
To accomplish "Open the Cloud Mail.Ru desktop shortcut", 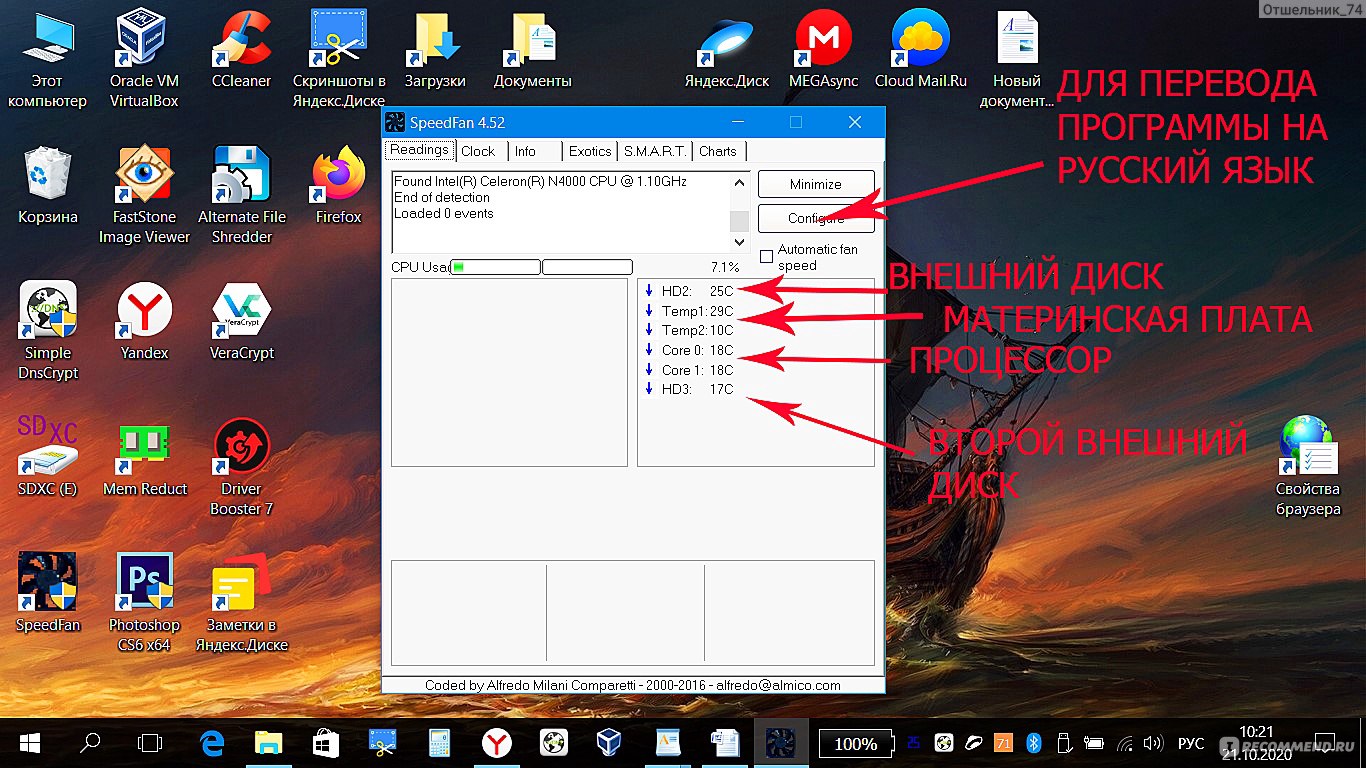I will pos(921,50).
